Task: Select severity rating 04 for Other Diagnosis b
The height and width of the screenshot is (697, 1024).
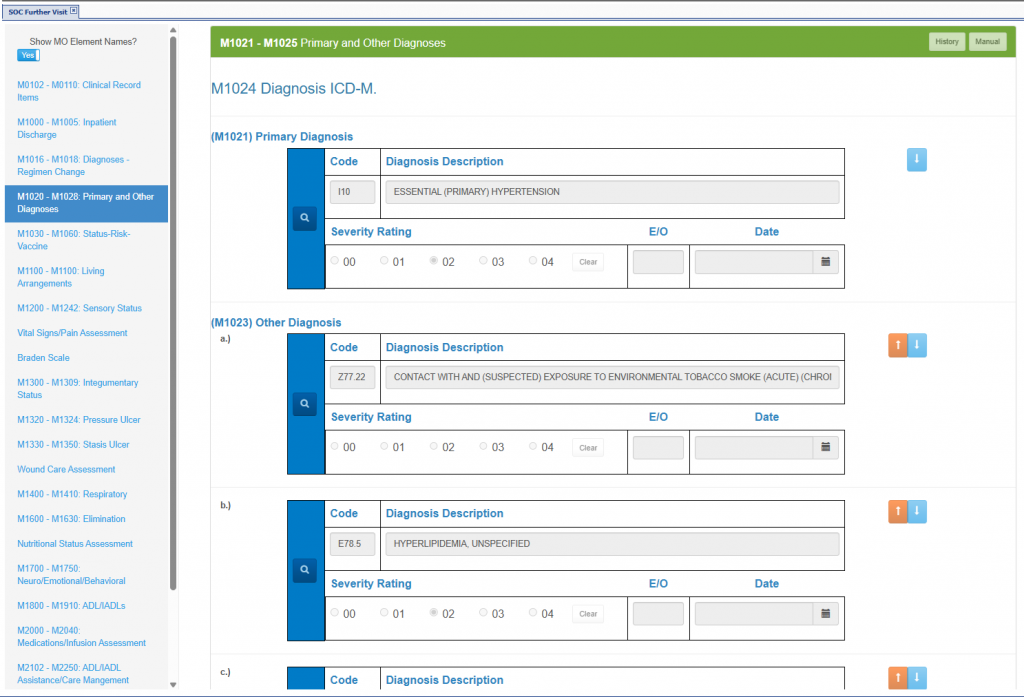Action: tap(533, 613)
